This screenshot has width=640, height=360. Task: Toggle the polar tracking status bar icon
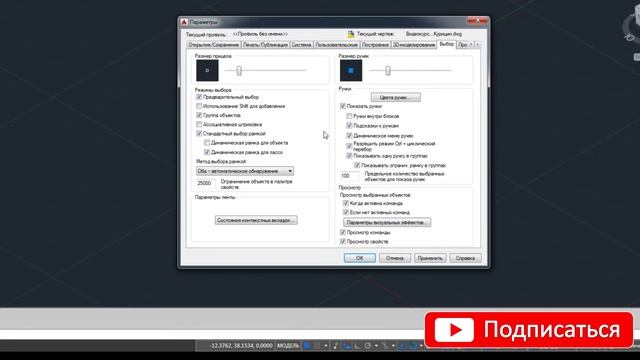coord(368,346)
